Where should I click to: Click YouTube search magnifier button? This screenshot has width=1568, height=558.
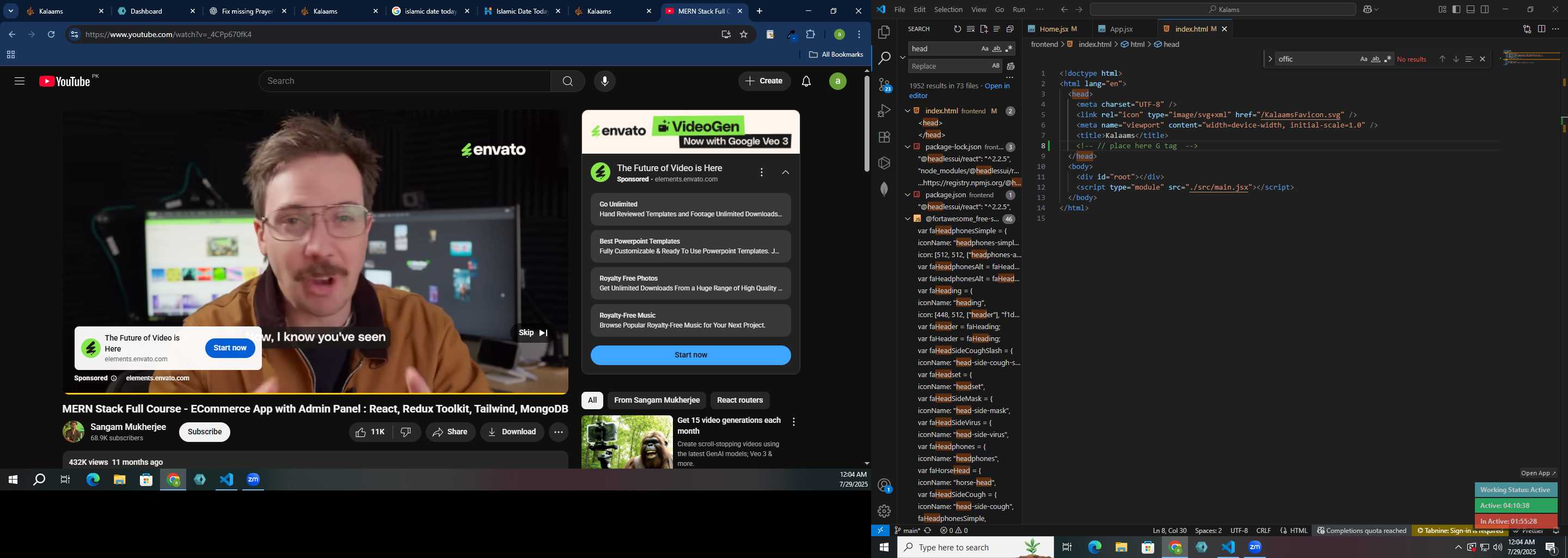click(567, 81)
